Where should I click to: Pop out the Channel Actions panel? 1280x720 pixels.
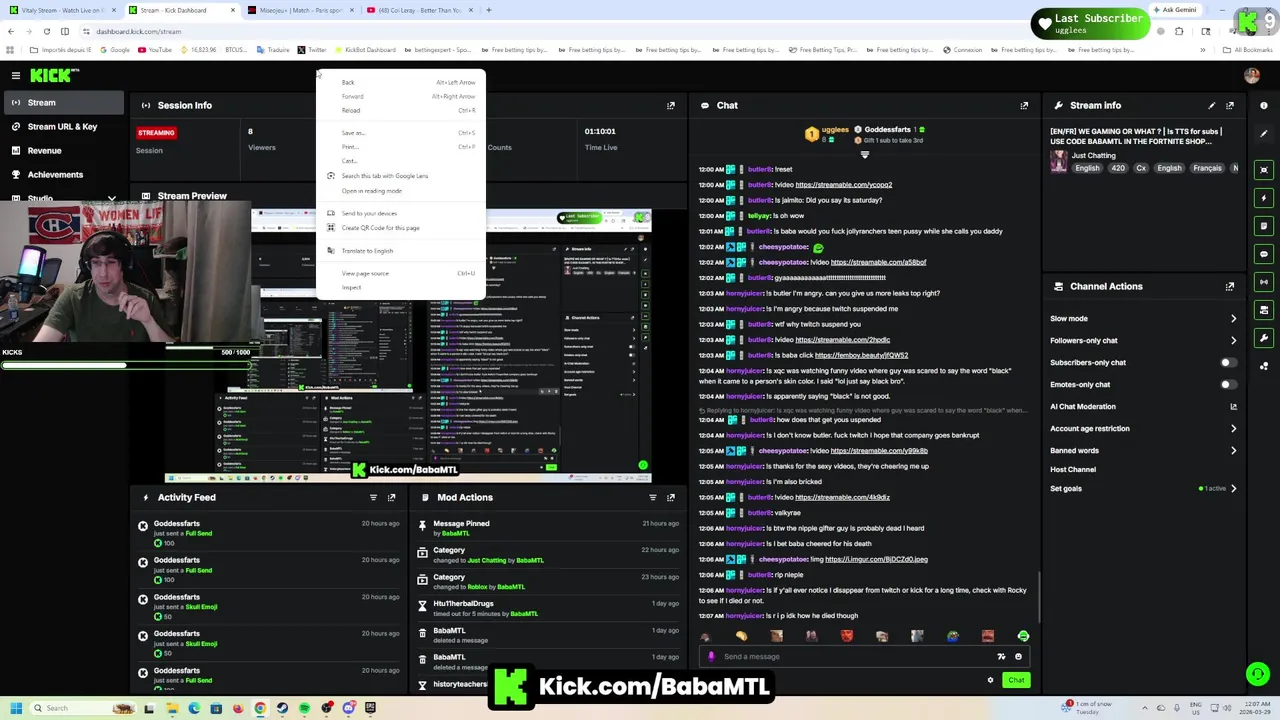(1230, 286)
